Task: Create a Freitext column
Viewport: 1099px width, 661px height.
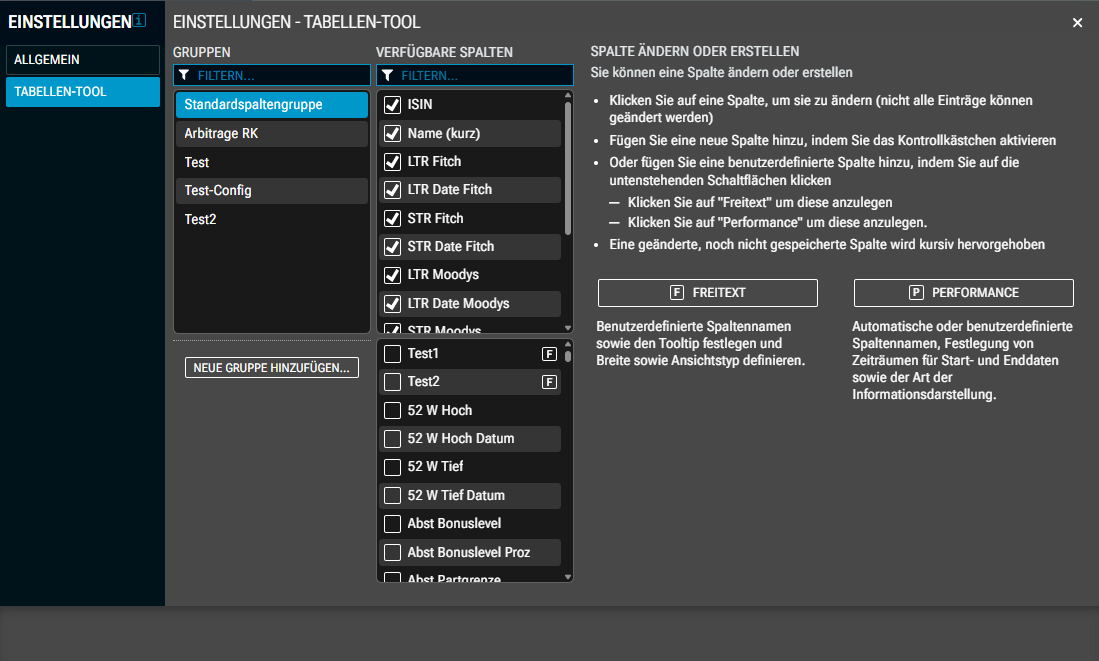Action: (708, 293)
